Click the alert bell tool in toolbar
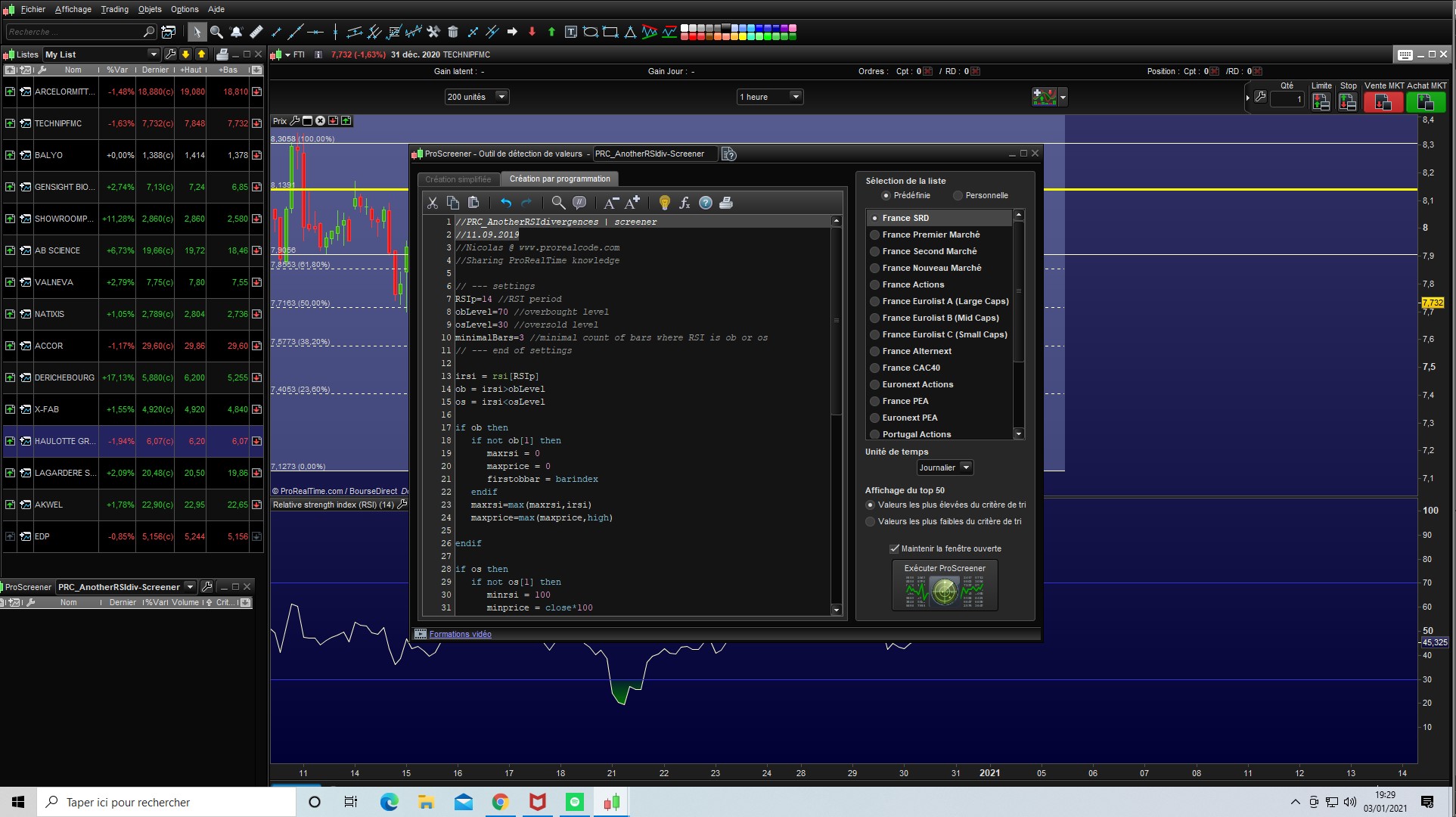The image size is (1456, 817). click(x=236, y=32)
